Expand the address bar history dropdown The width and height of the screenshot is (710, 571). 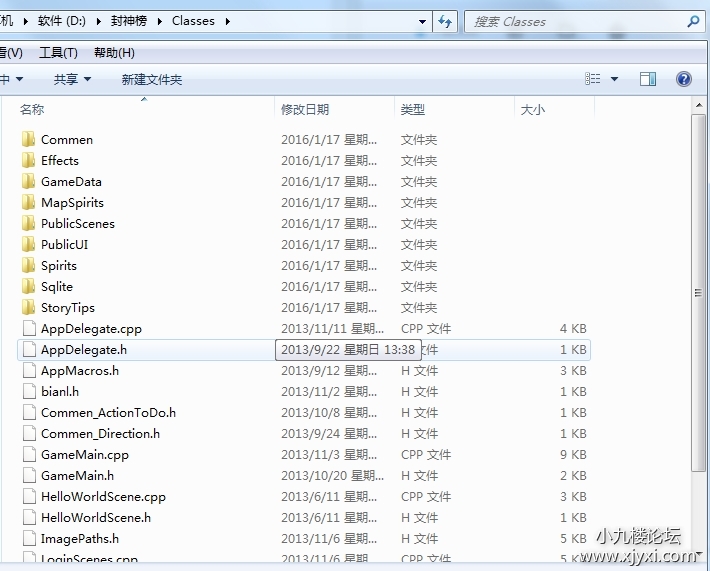423,21
